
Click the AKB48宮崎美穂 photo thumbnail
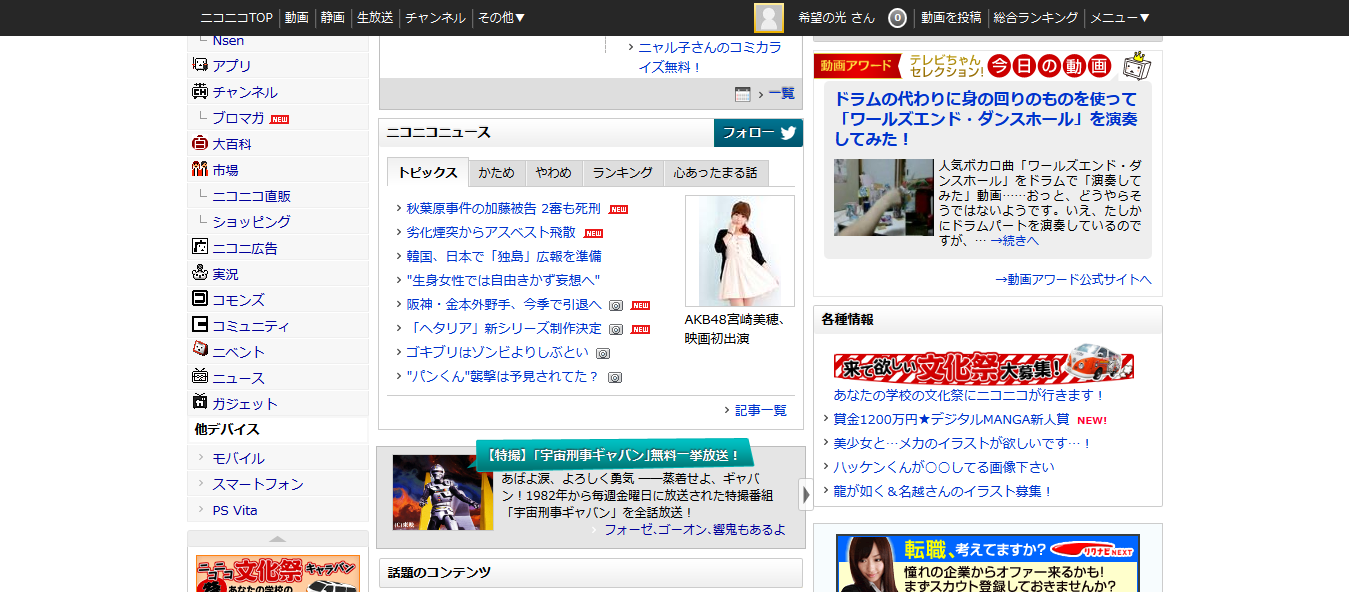(x=740, y=251)
